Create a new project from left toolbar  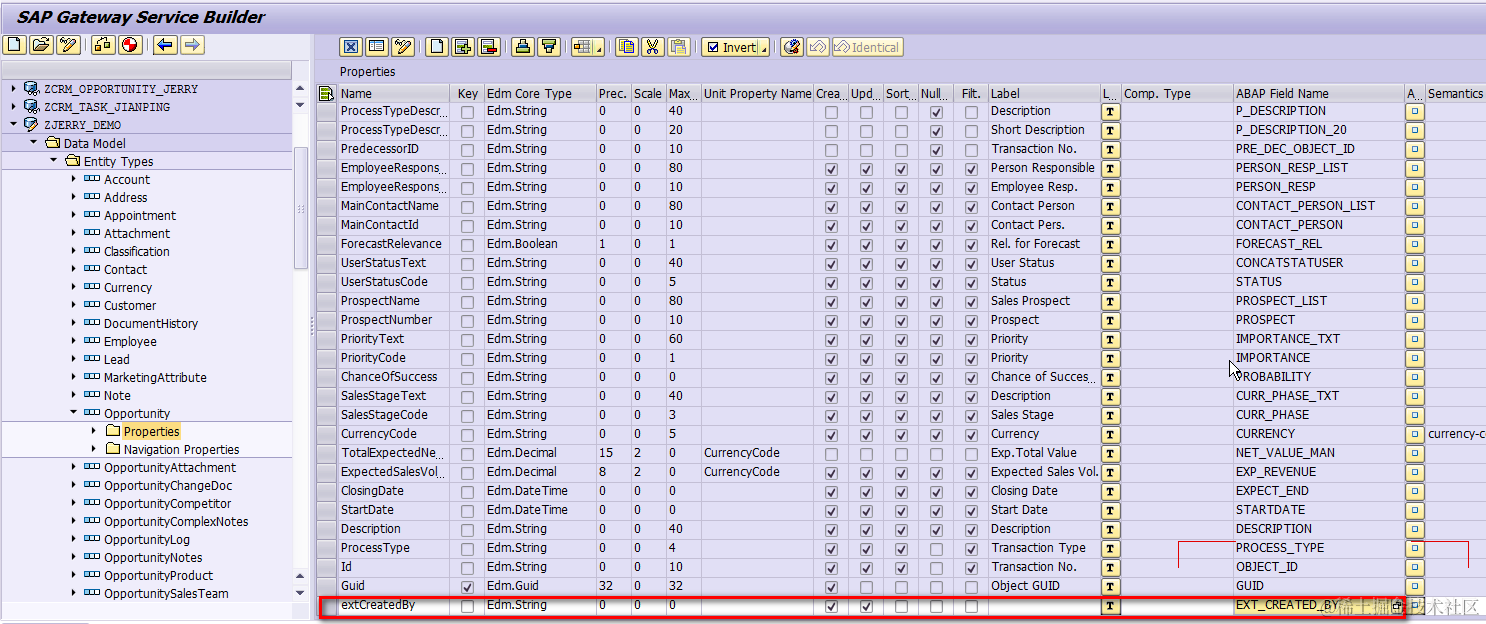(x=14, y=45)
